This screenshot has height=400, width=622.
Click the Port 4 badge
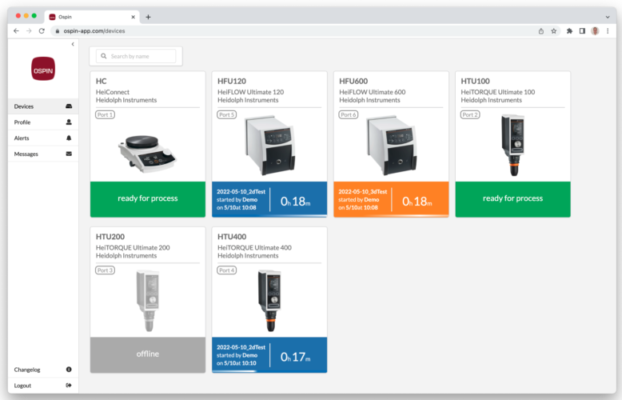[227, 270]
